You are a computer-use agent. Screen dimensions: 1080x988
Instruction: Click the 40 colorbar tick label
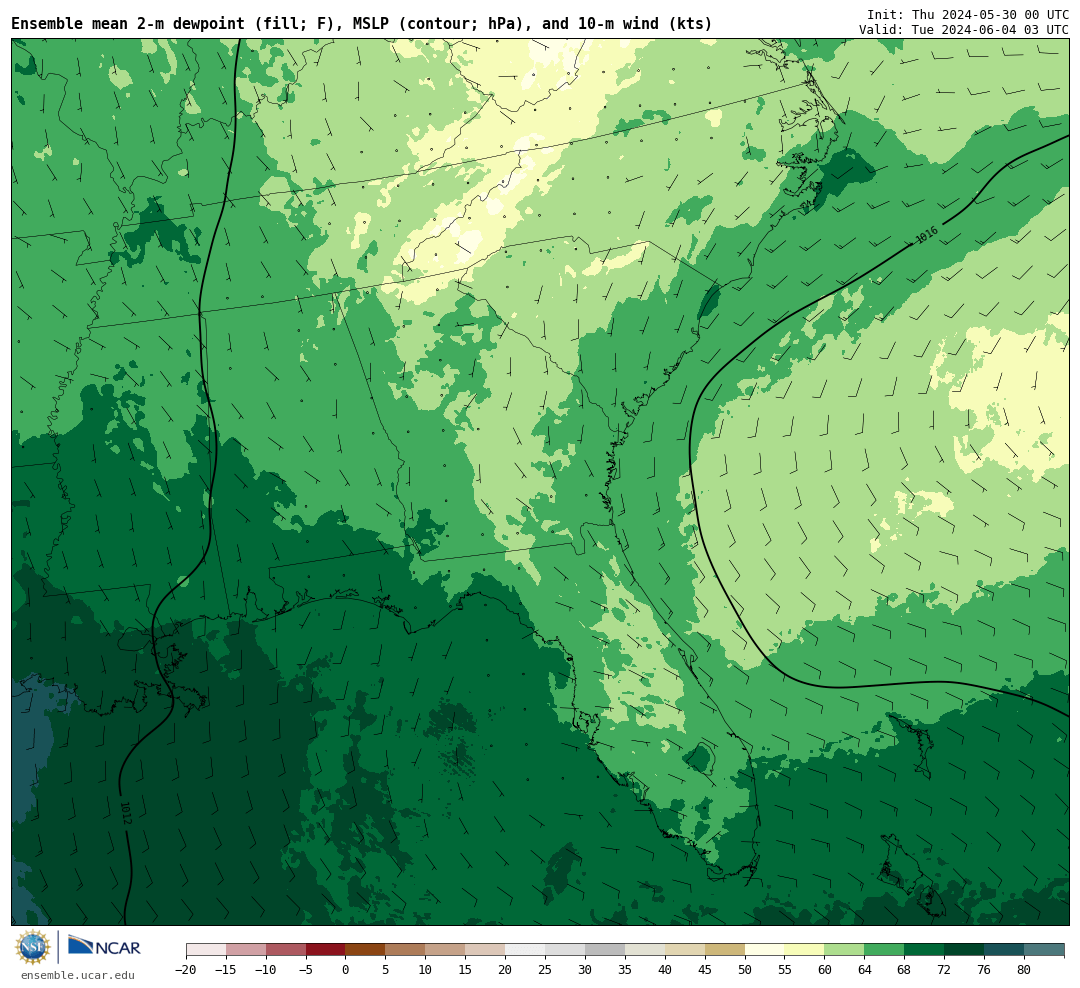(665, 969)
